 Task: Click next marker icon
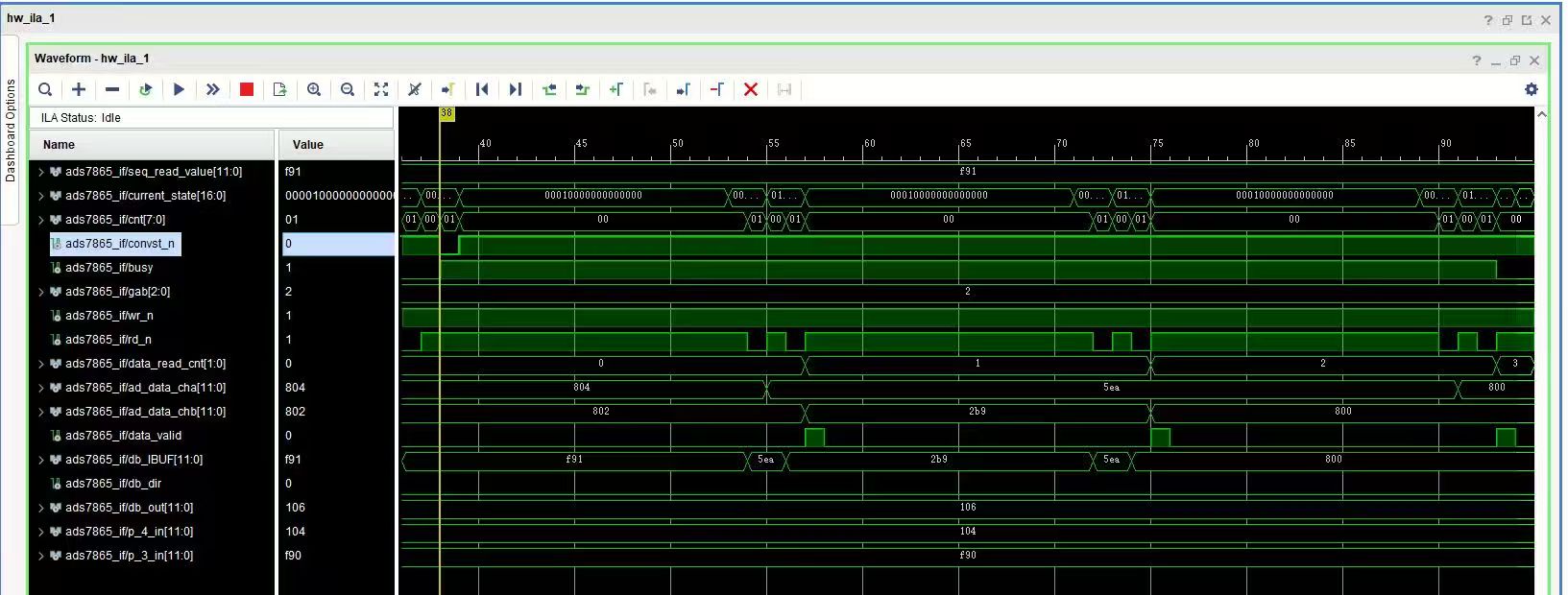pos(684,89)
